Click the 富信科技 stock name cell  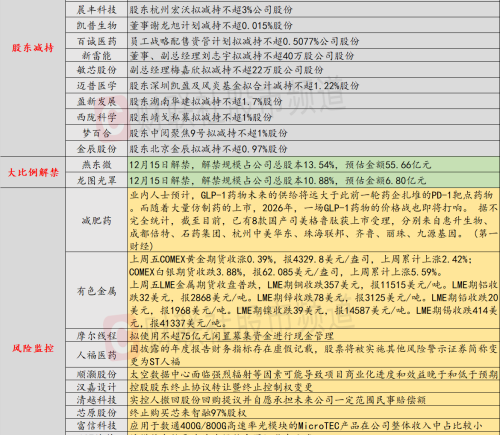point(97,425)
